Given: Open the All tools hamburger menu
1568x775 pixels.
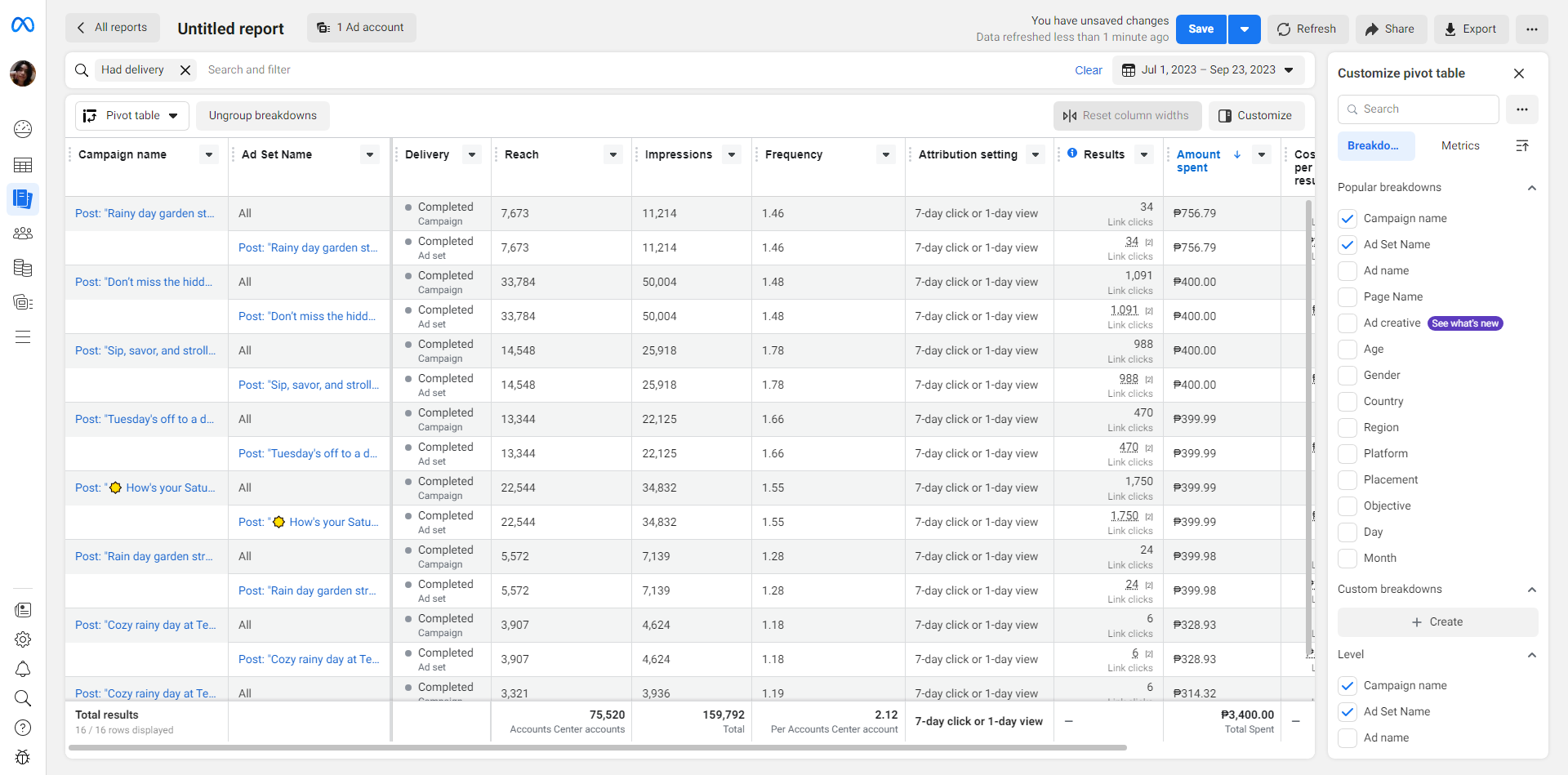Looking at the screenshot, I should click(x=23, y=337).
